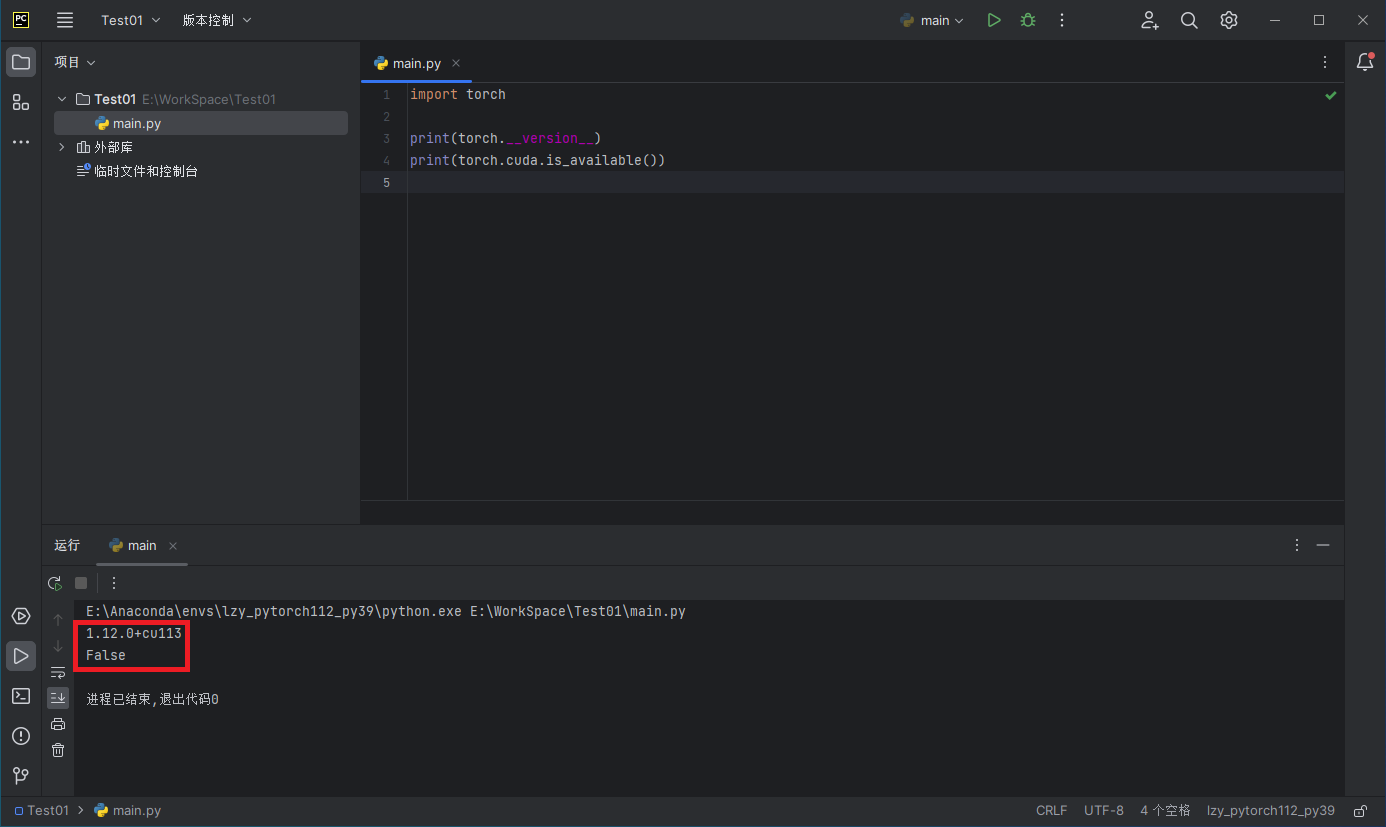Click the False output line
1386x827 pixels.
click(106, 655)
